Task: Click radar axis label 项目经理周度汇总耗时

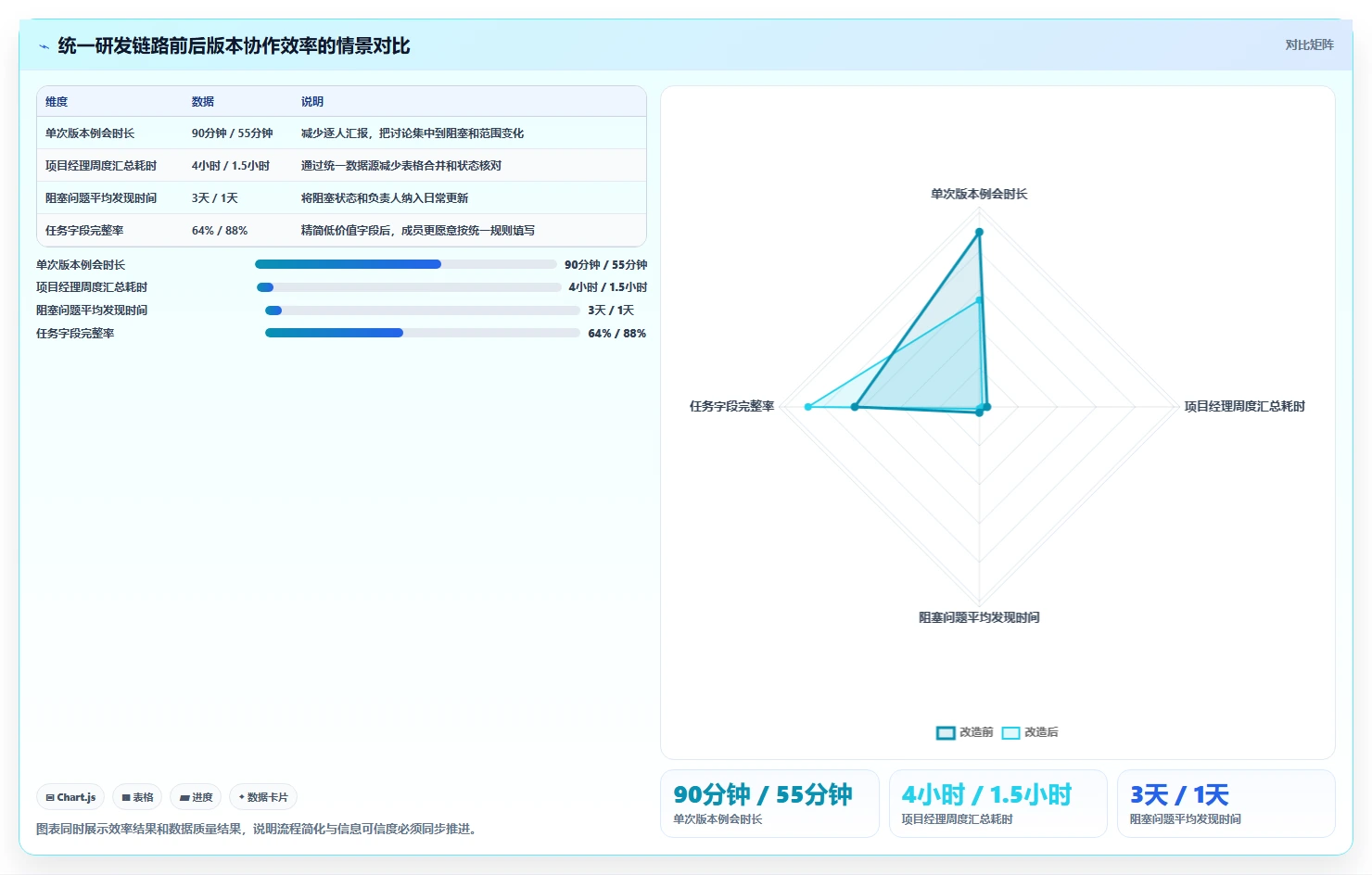Action: click(x=1245, y=406)
